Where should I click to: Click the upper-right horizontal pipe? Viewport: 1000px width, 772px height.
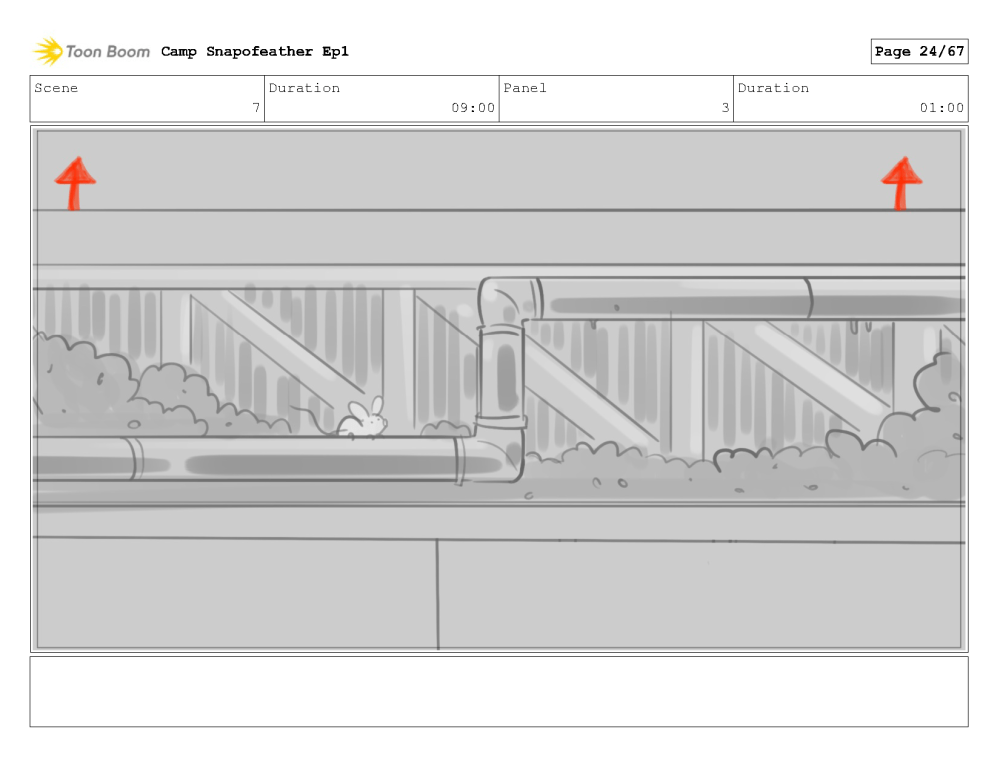tap(740, 298)
